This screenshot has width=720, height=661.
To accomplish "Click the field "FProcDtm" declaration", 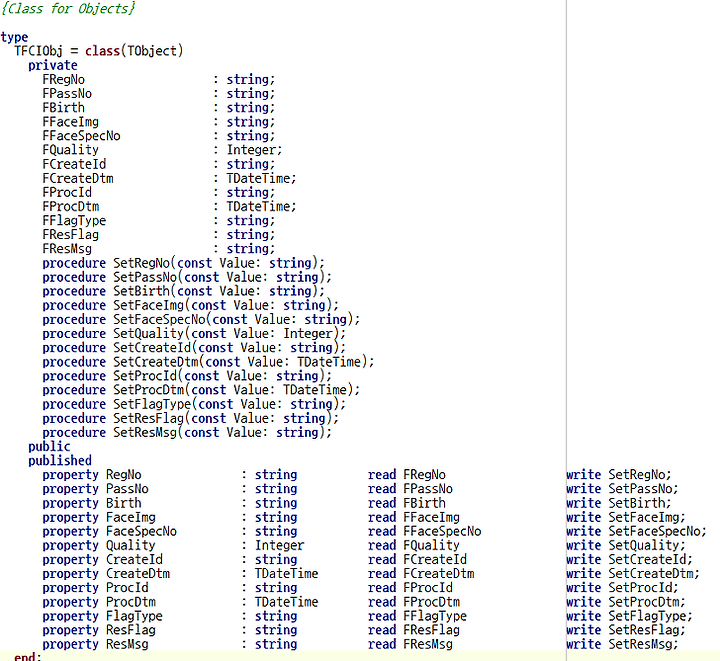I will (71, 207).
